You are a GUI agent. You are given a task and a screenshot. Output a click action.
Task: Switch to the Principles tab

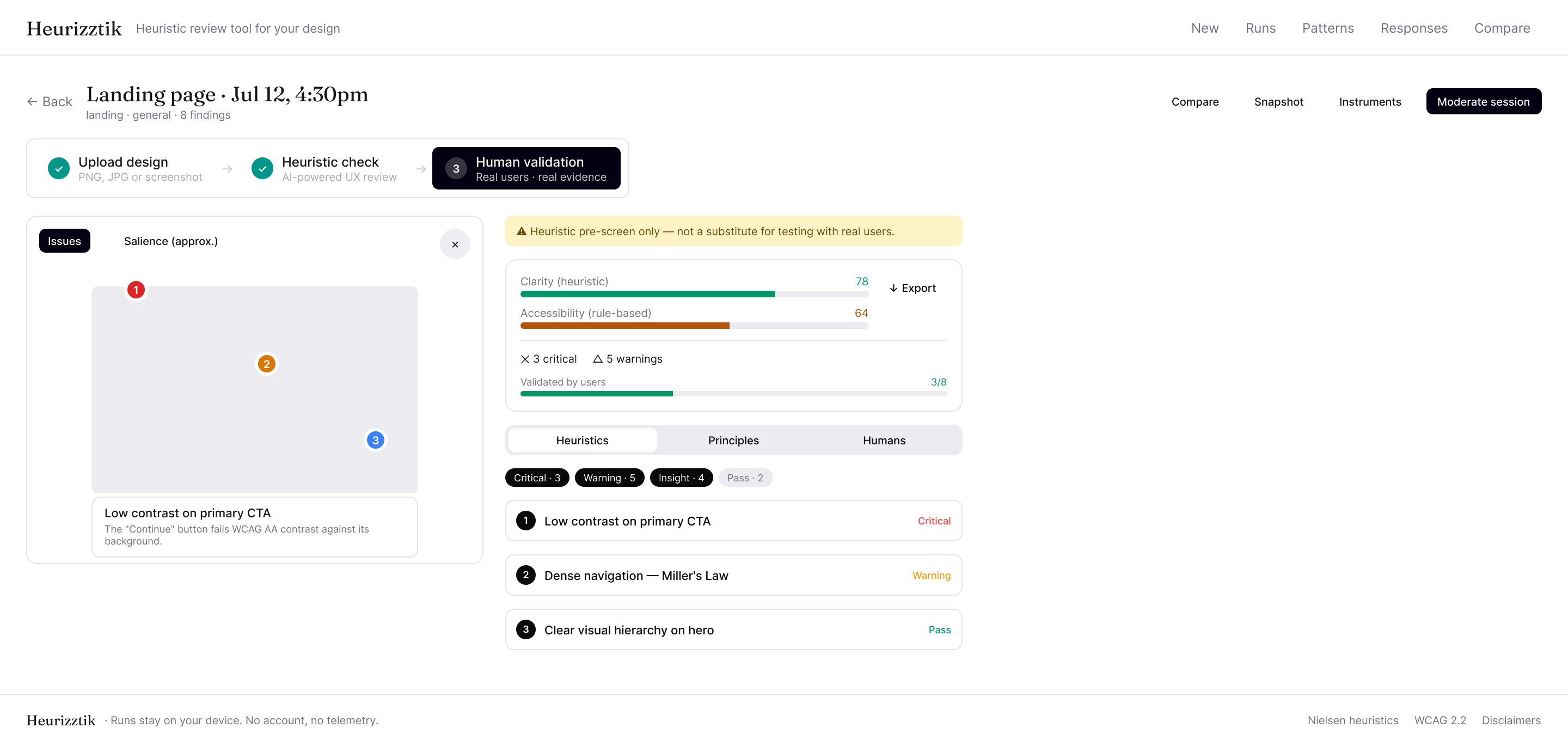click(733, 441)
